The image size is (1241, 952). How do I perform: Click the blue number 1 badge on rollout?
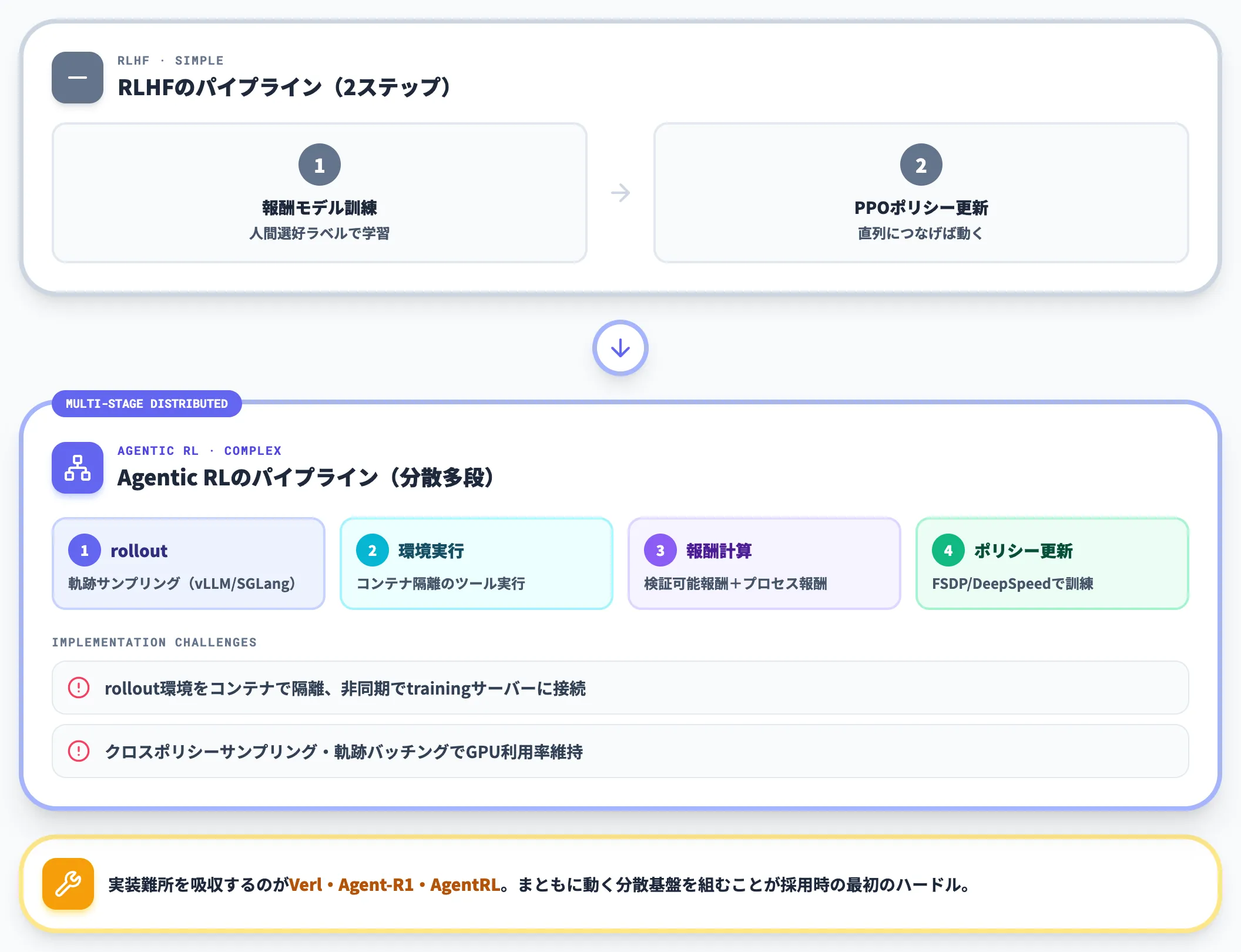coord(85,550)
